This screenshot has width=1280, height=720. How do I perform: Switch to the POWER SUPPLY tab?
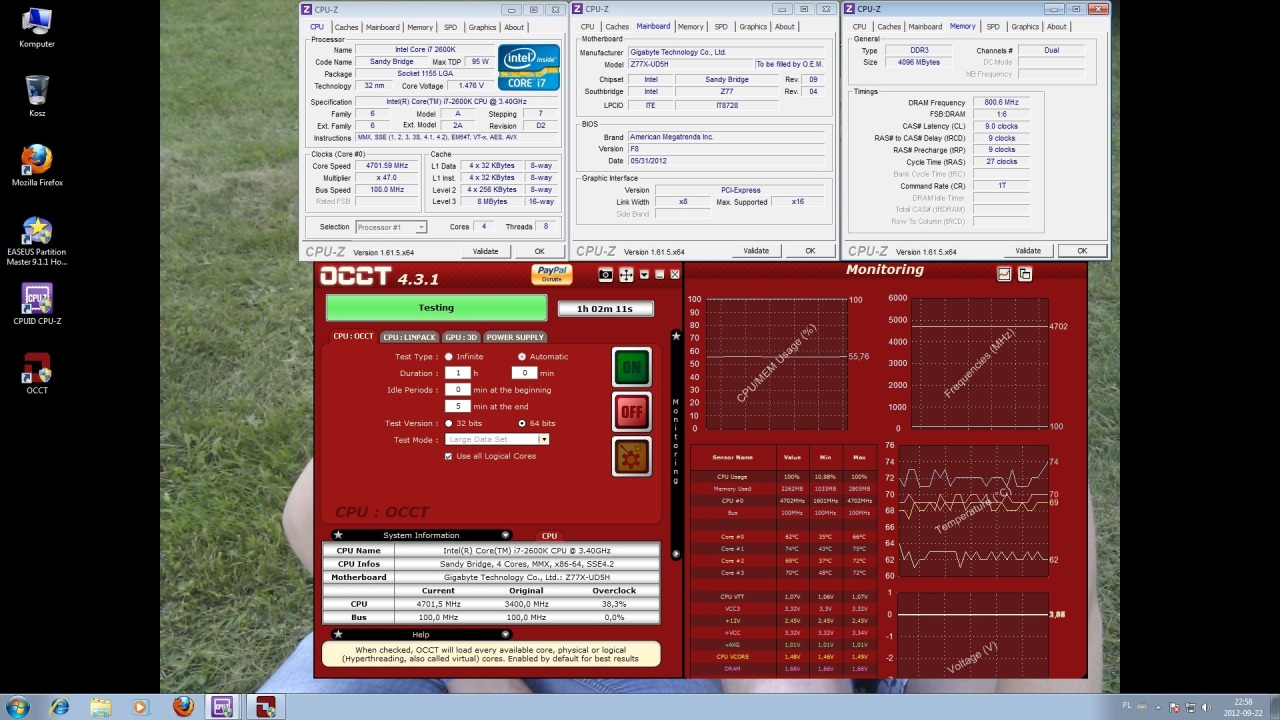(515, 337)
